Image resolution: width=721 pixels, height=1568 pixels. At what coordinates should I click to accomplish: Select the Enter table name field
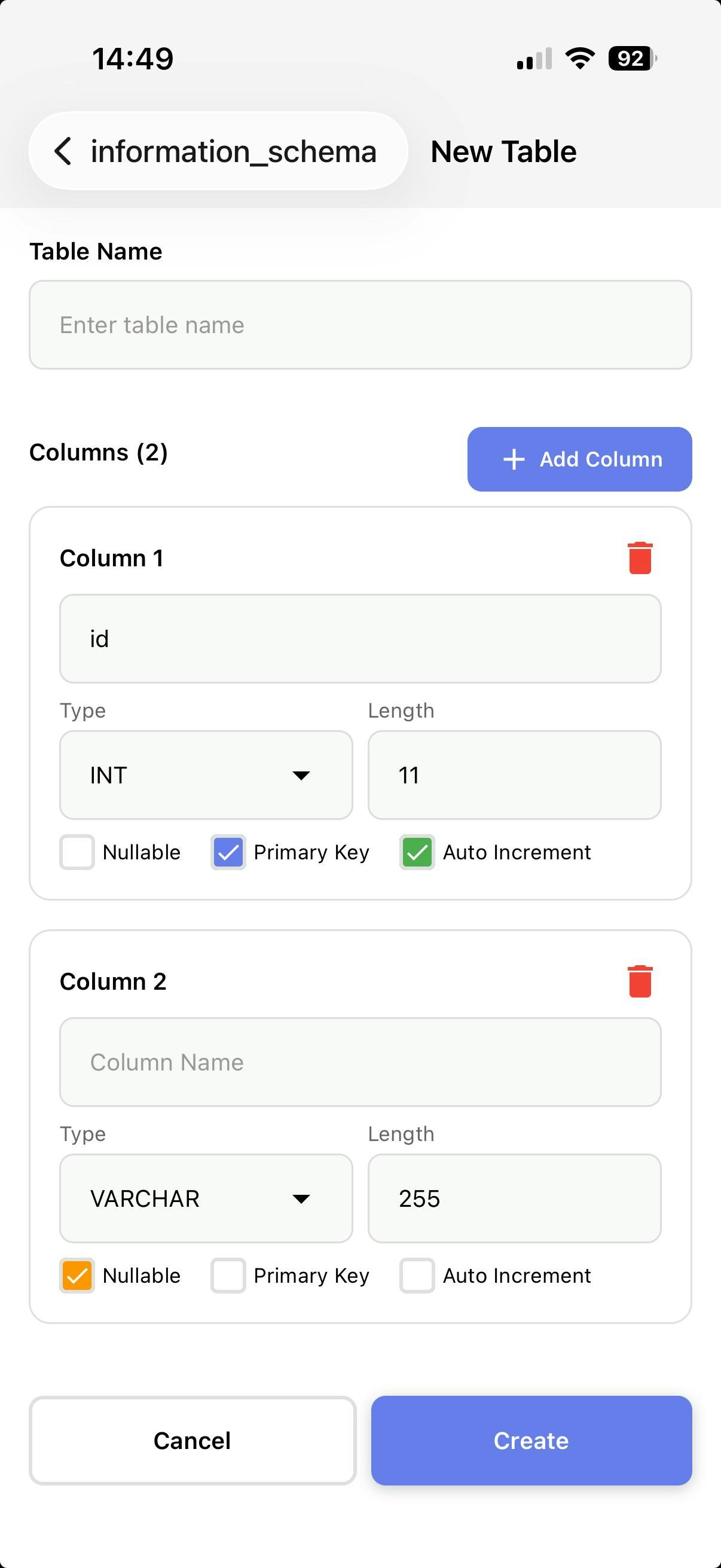(x=360, y=324)
